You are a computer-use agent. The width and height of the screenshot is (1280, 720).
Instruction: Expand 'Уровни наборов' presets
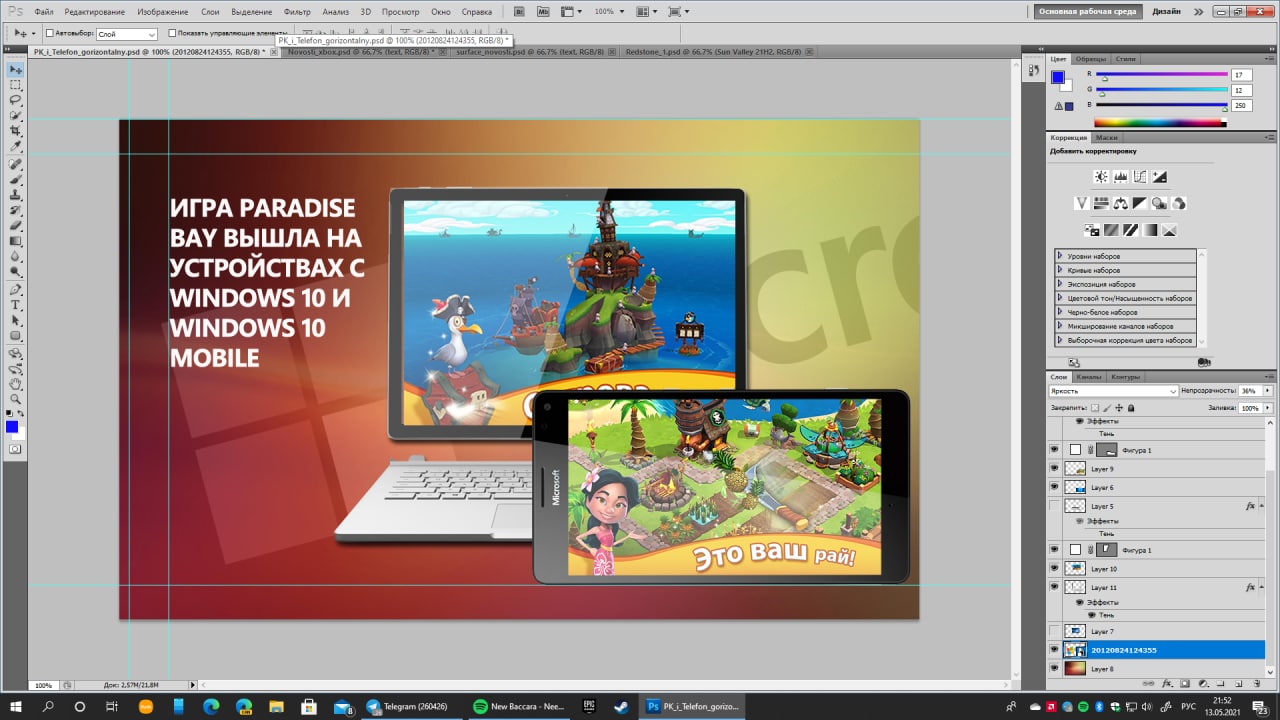(1060, 256)
